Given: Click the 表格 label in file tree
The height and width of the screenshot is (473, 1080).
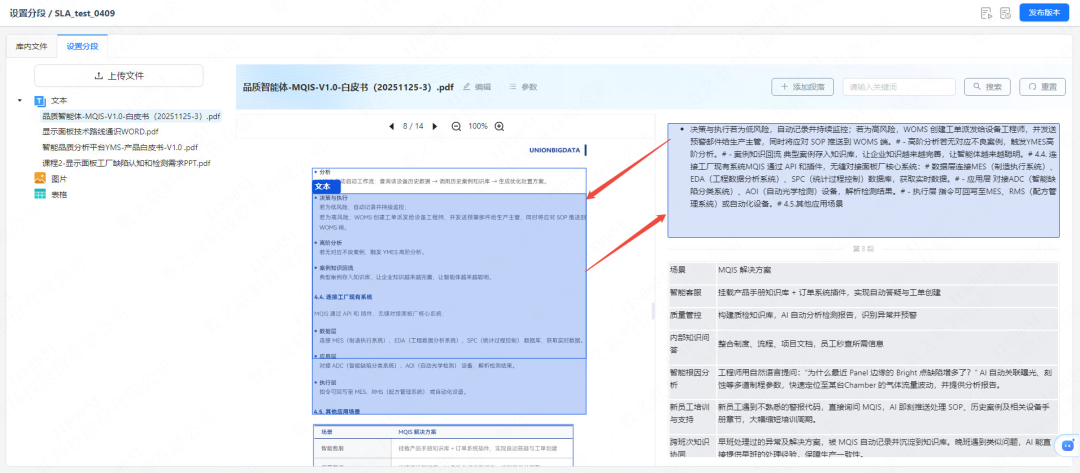Looking at the screenshot, I should coord(59,194).
